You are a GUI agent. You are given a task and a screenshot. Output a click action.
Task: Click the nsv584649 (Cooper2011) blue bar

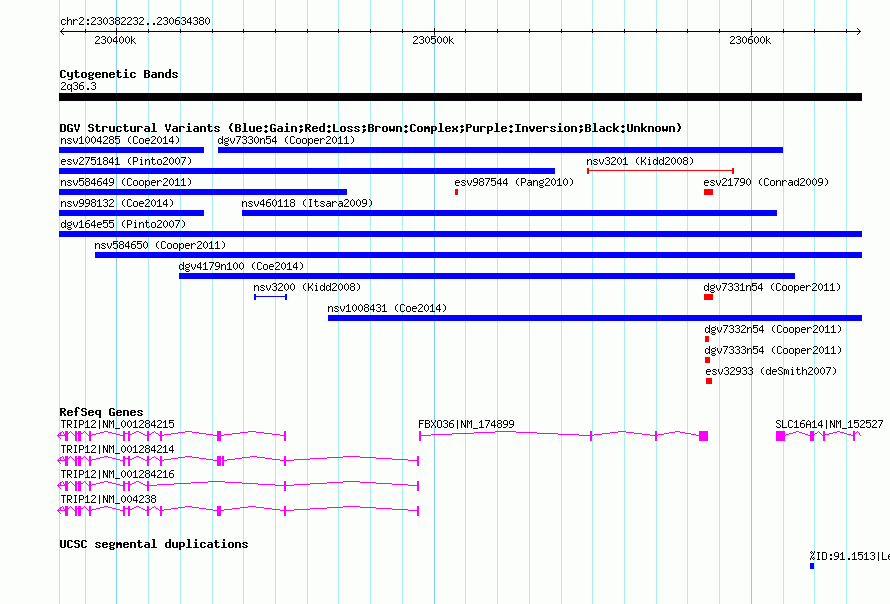click(203, 192)
